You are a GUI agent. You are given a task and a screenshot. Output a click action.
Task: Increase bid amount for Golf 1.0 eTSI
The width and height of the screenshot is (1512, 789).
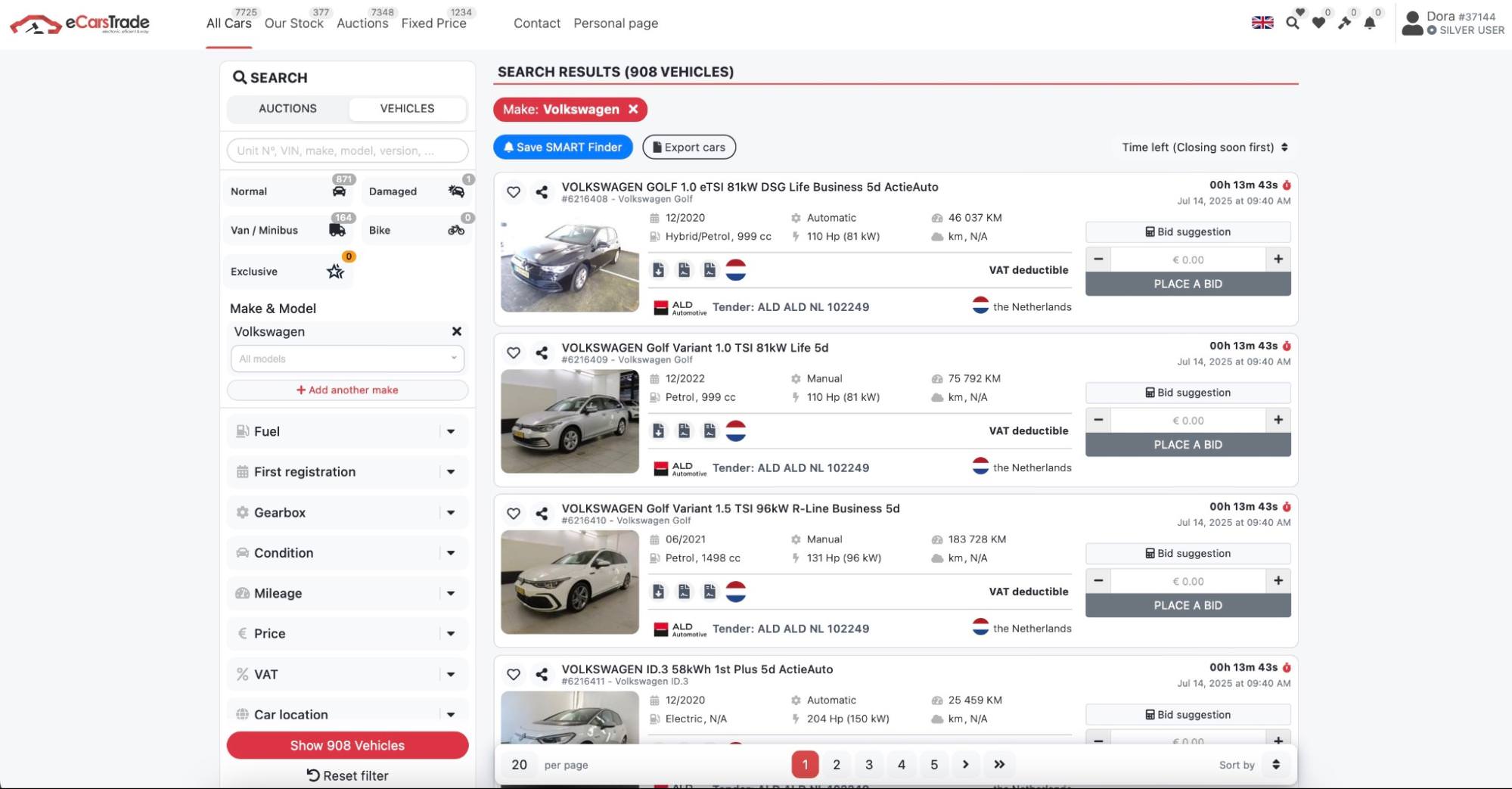point(1278,259)
